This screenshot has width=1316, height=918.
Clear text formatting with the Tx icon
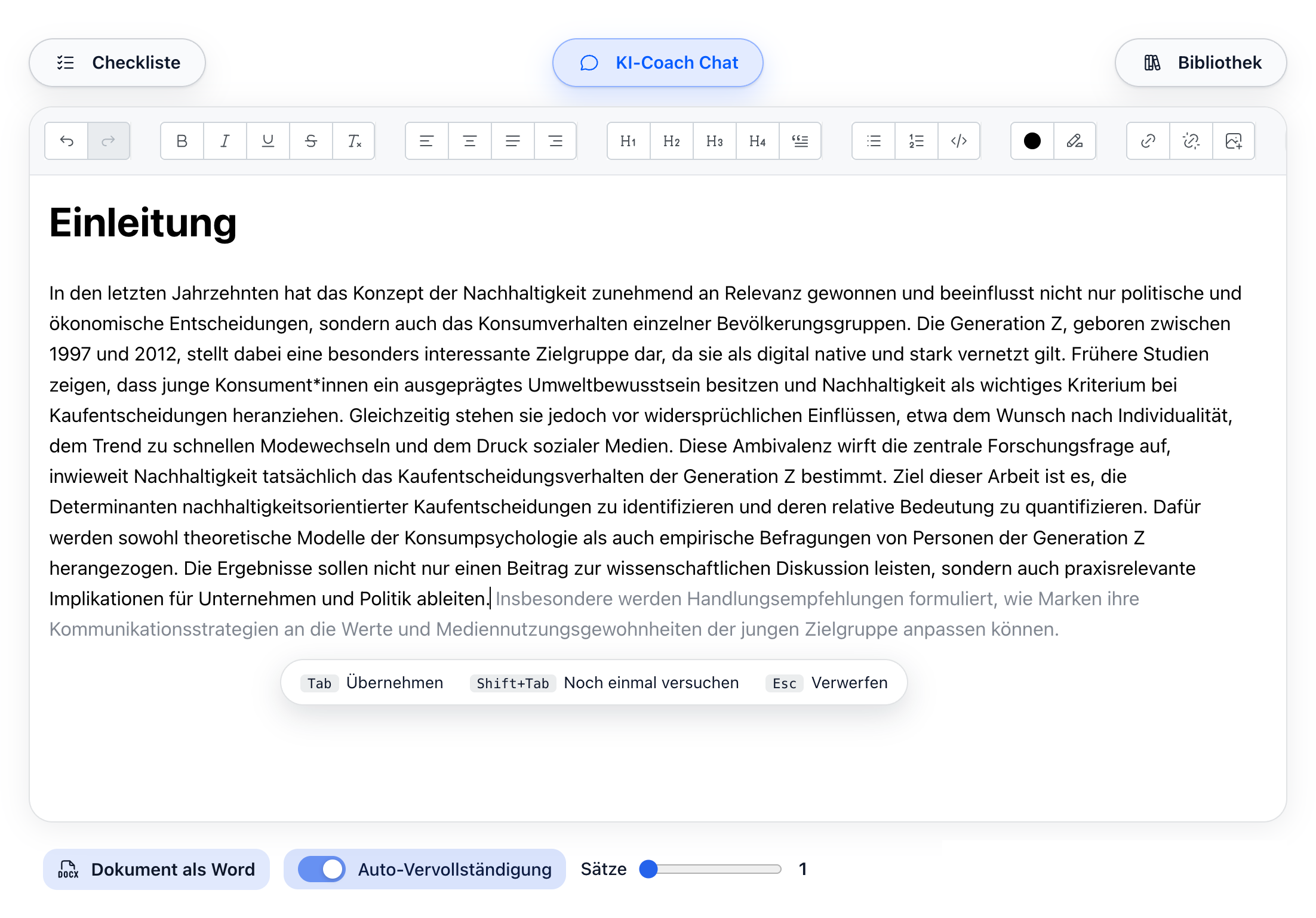[x=353, y=141]
